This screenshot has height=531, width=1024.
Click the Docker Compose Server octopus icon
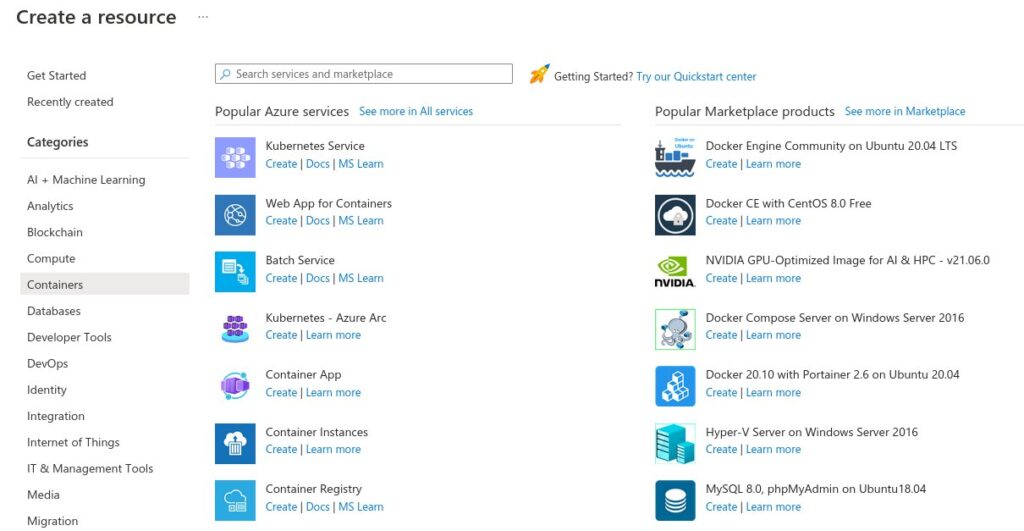(675, 329)
